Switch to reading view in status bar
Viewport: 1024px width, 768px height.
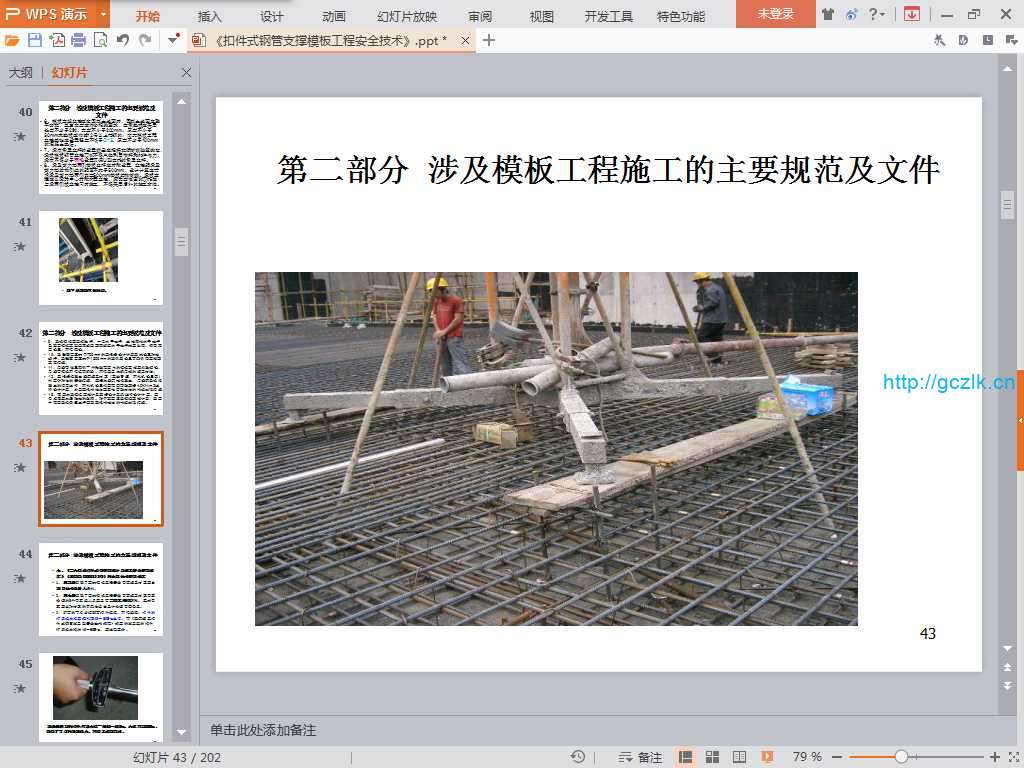pyautogui.click(x=740, y=757)
